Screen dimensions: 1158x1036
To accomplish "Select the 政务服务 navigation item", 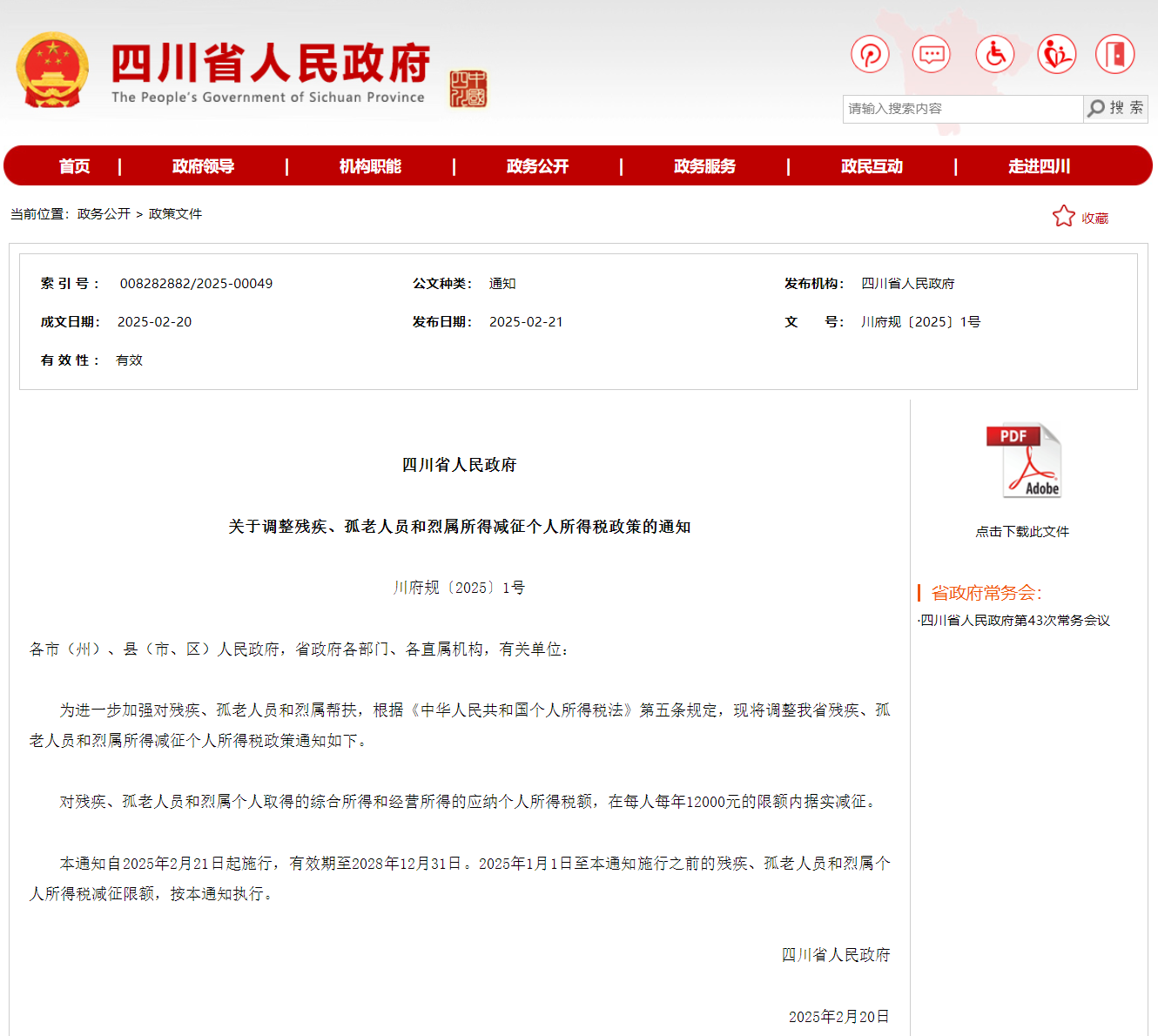I will [x=704, y=166].
